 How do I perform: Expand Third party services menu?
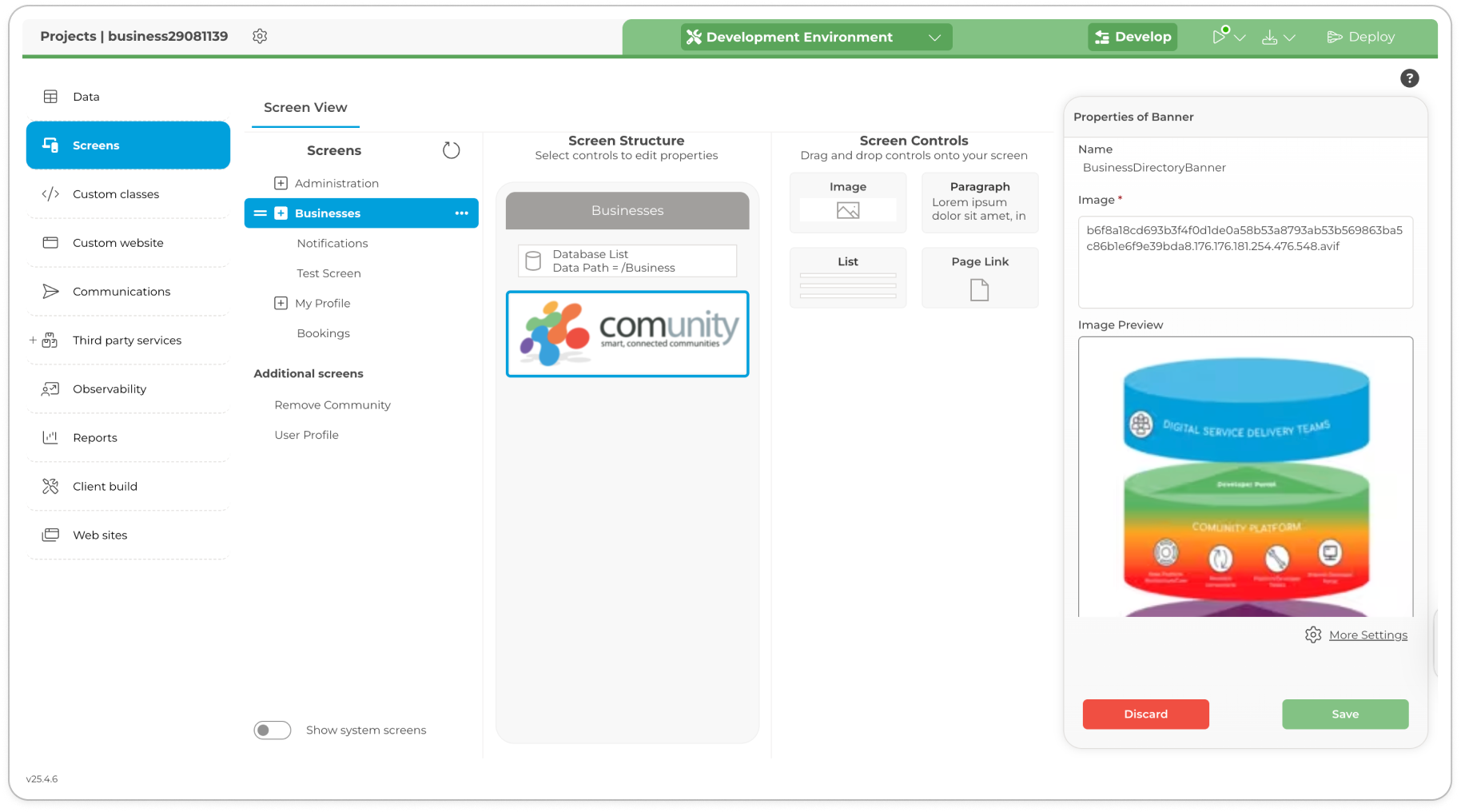click(x=33, y=340)
